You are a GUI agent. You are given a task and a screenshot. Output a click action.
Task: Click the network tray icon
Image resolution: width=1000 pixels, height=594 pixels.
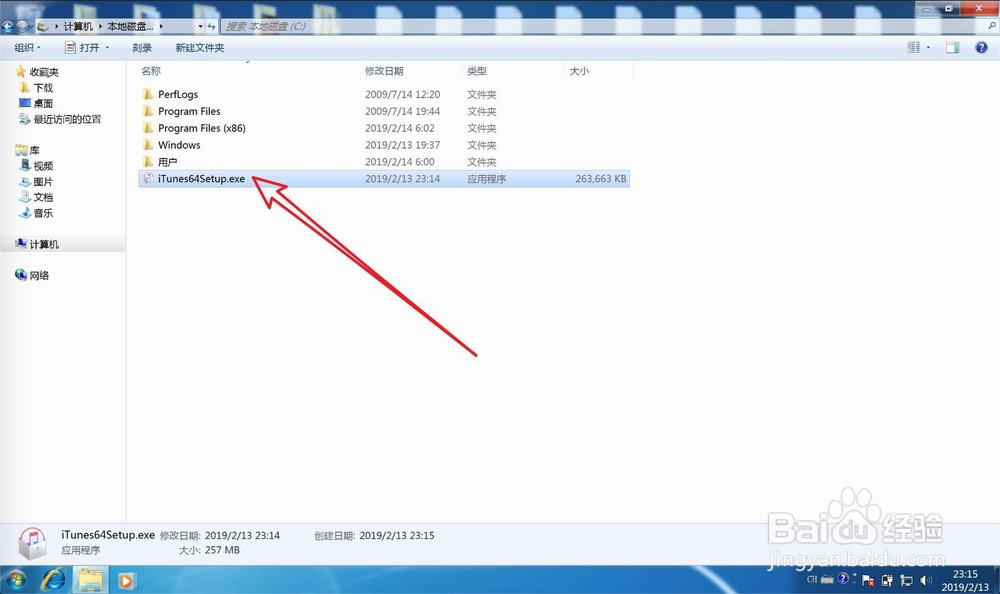click(906, 581)
